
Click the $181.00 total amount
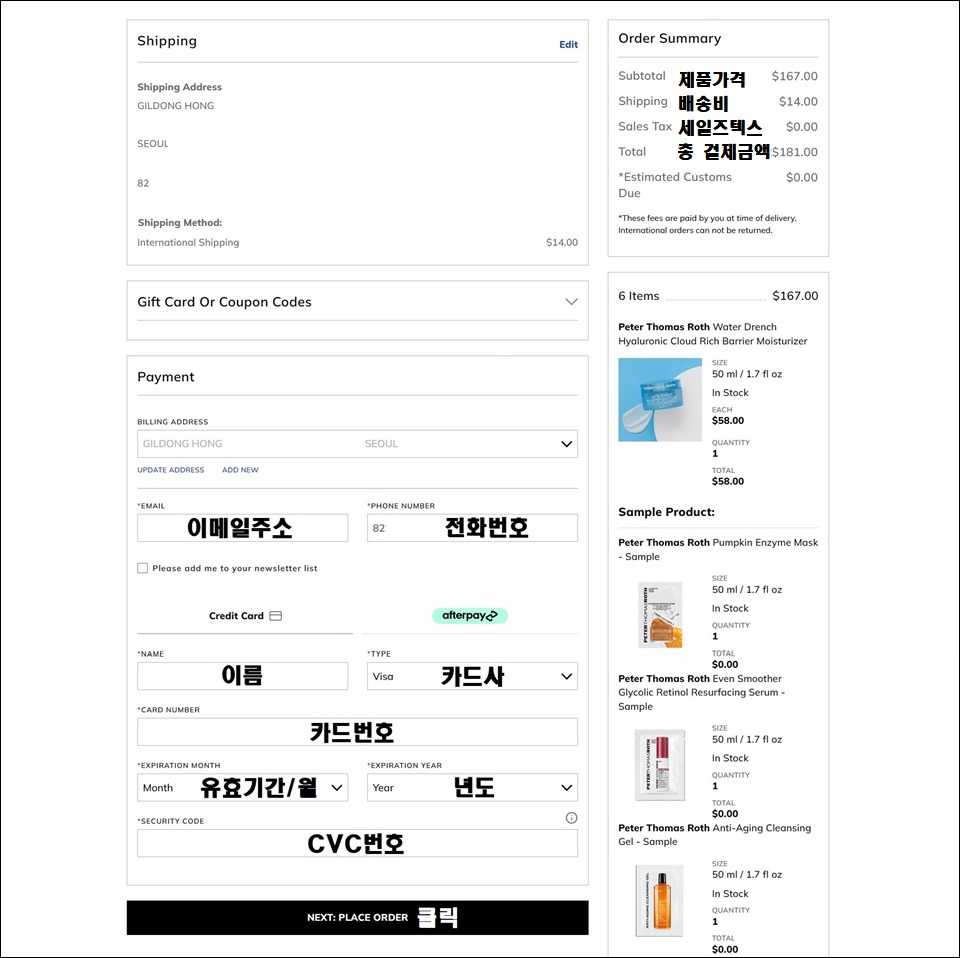pos(795,152)
